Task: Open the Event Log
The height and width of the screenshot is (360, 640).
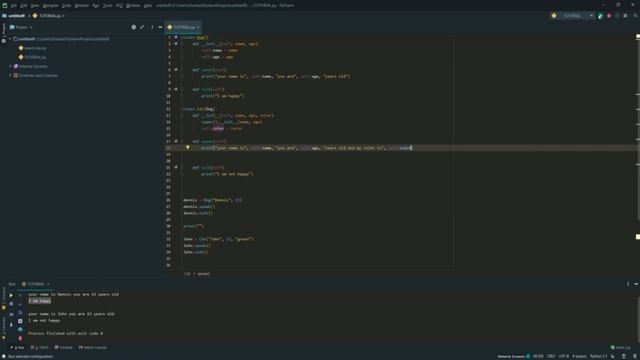Action: pyautogui.click(x=620, y=348)
